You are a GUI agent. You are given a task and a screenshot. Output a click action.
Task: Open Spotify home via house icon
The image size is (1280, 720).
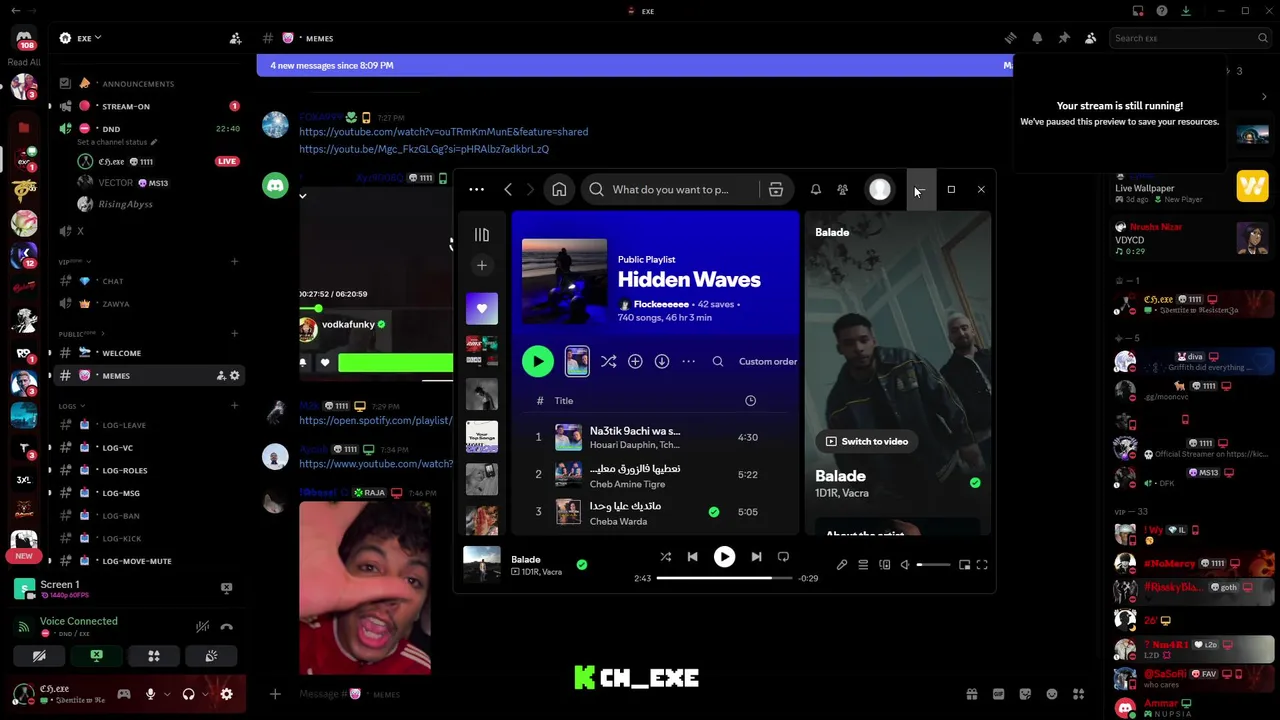[559, 190]
